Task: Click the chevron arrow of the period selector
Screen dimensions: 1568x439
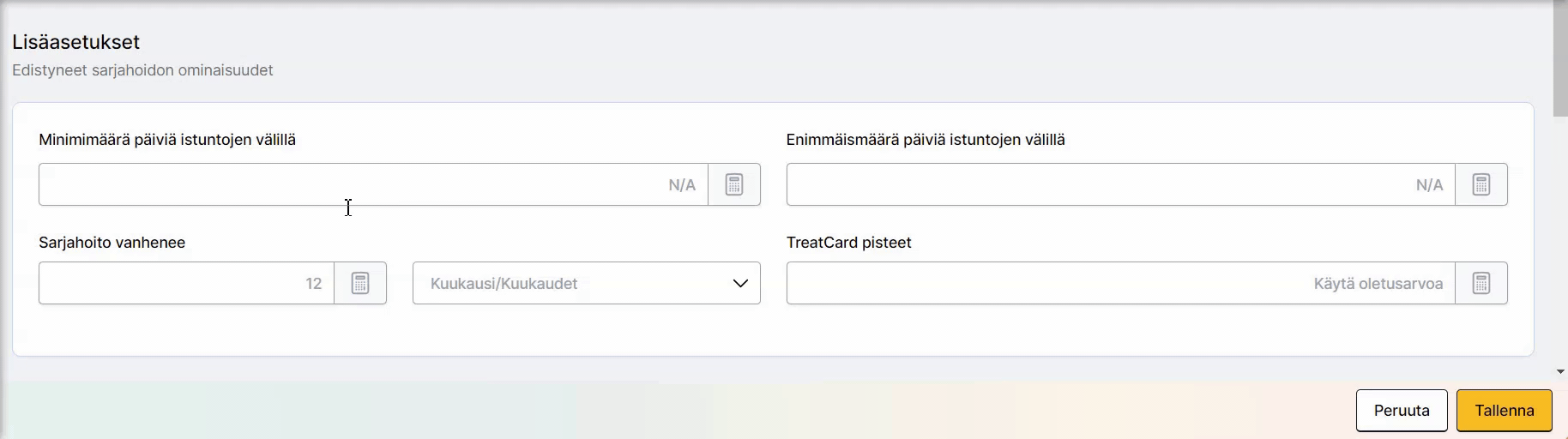Action: tap(740, 283)
